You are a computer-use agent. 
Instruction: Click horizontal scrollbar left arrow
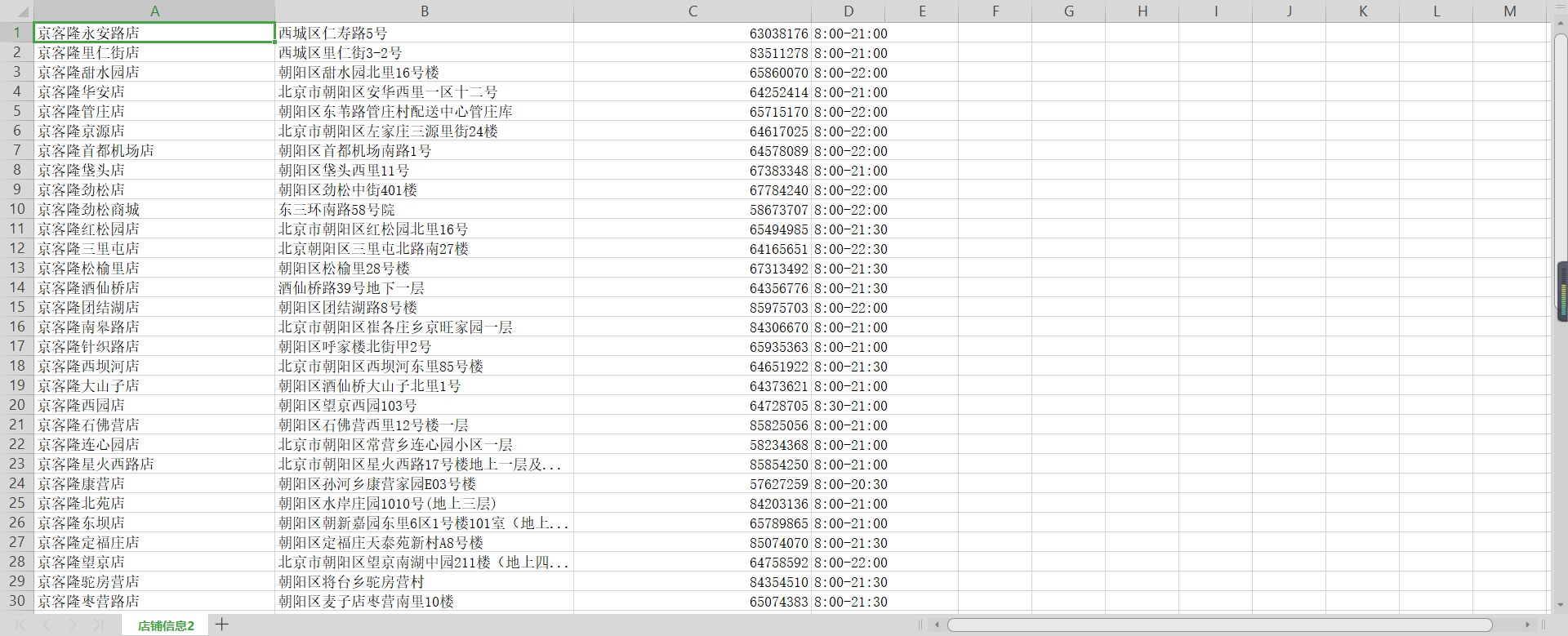pyautogui.click(x=937, y=625)
